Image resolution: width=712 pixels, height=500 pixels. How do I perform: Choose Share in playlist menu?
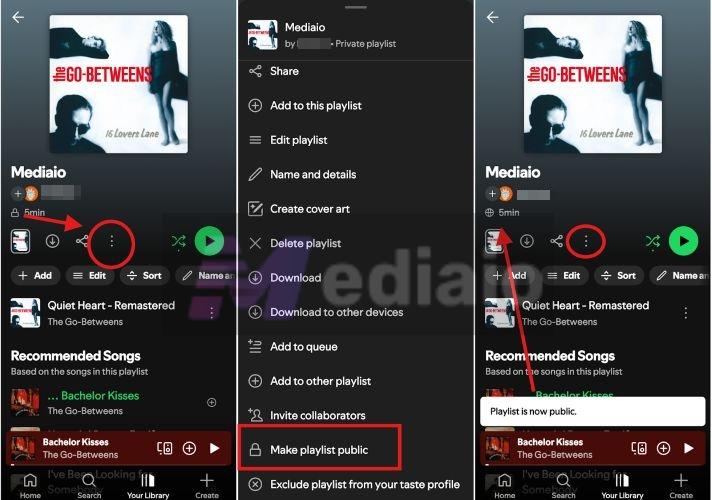coord(356,71)
